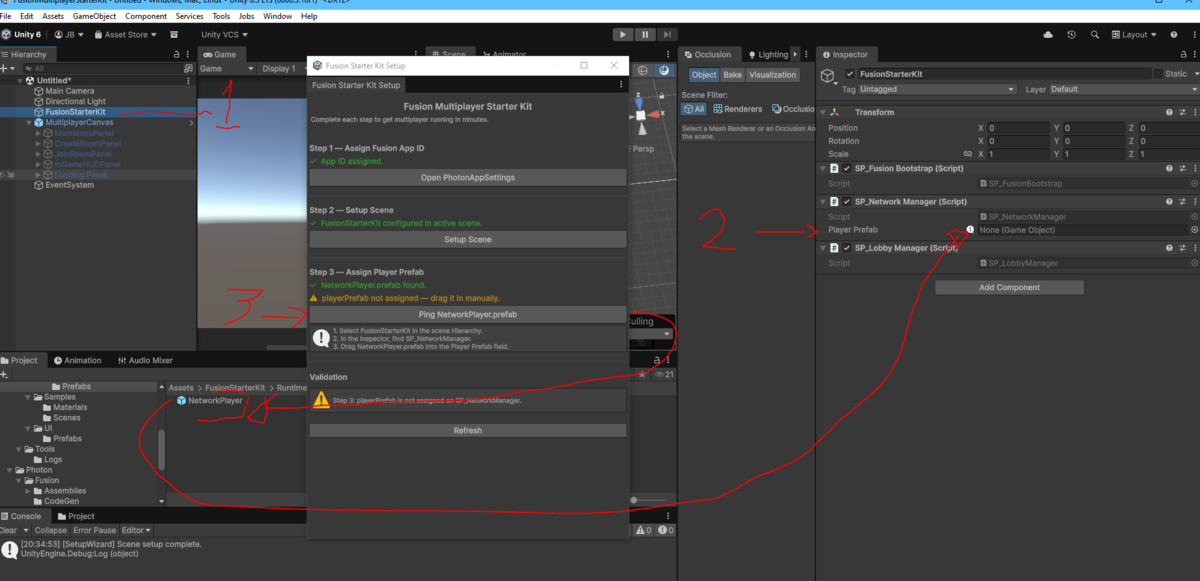1200x581 pixels.
Task: Click the Position X input field
Action: pos(1016,128)
